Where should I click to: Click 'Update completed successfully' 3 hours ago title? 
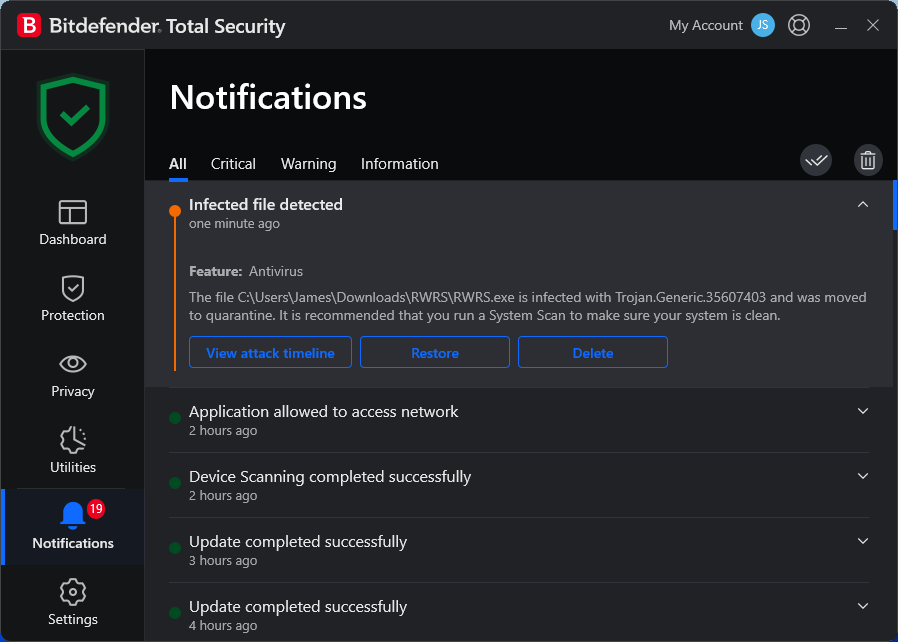[298, 541]
